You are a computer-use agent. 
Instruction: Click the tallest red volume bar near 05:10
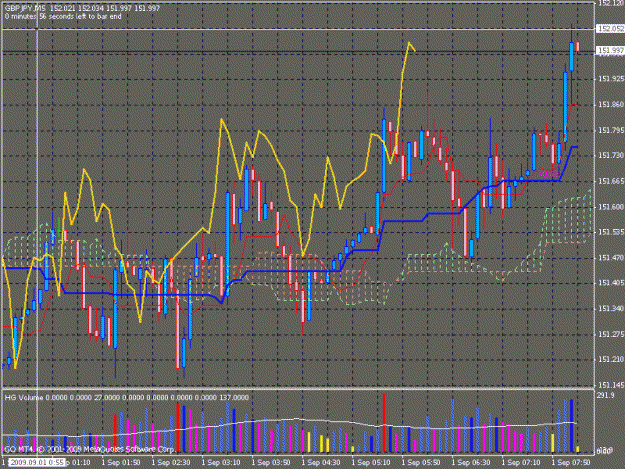pyautogui.click(x=384, y=422)
